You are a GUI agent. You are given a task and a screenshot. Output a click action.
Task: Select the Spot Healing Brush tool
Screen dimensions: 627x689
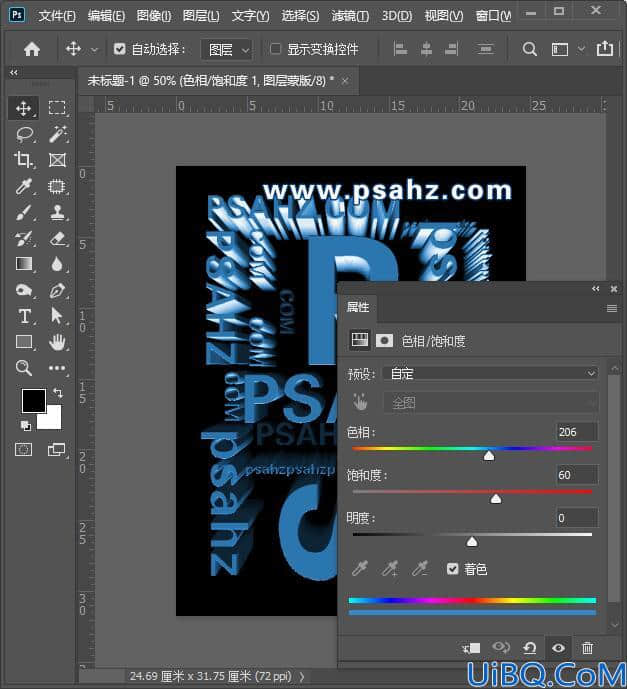click(57, 187)
